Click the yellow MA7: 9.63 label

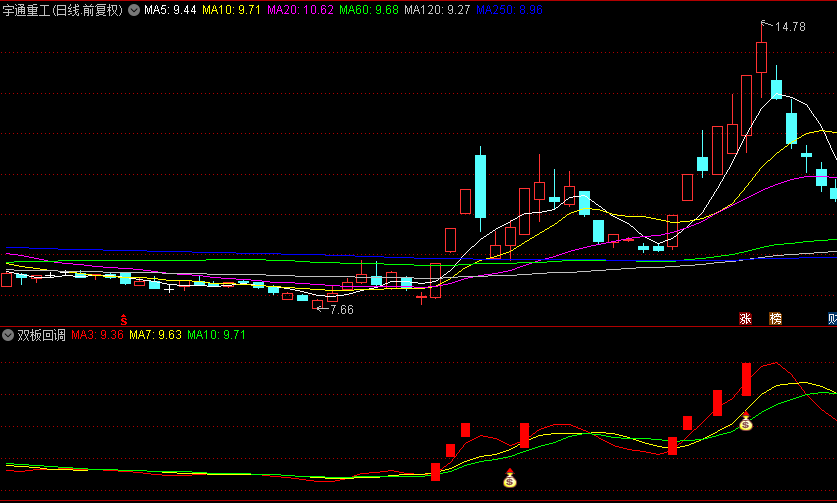tap(155, 335)
